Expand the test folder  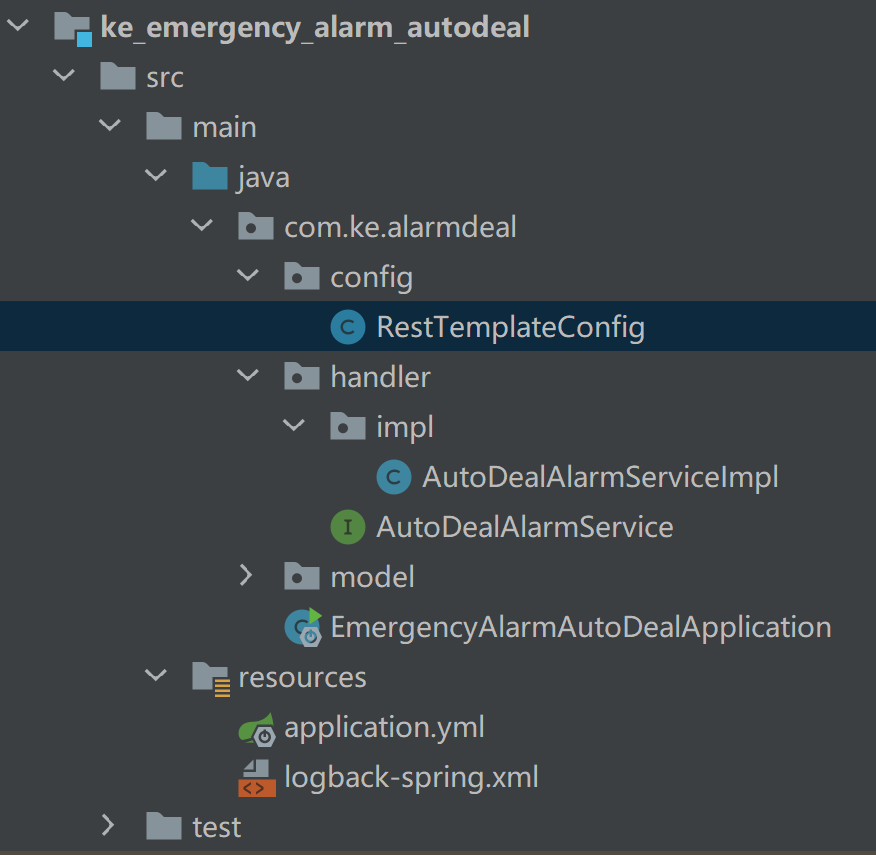tap(109, 826)
